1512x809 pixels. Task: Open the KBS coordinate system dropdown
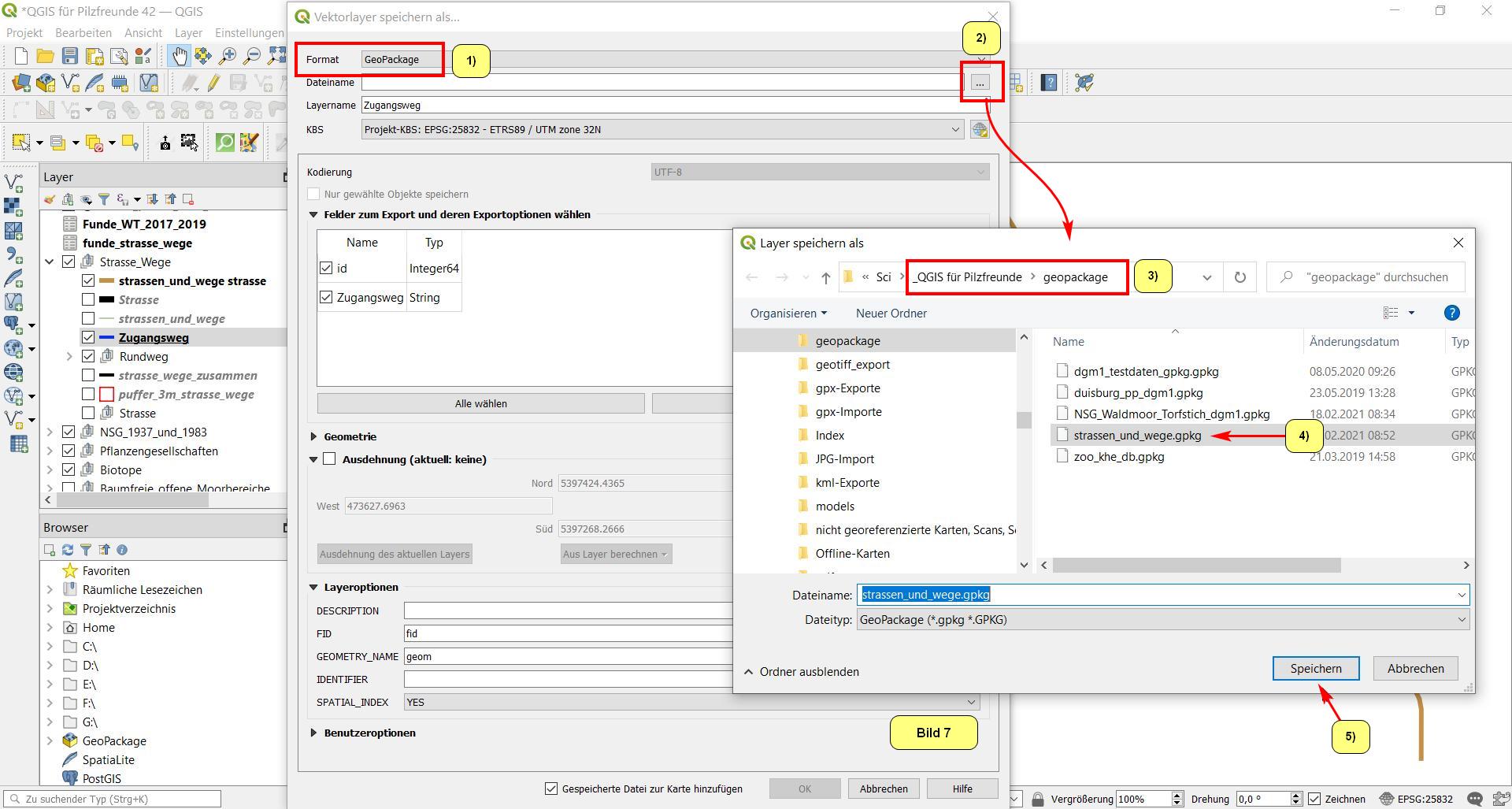click(x=954, y=130)
